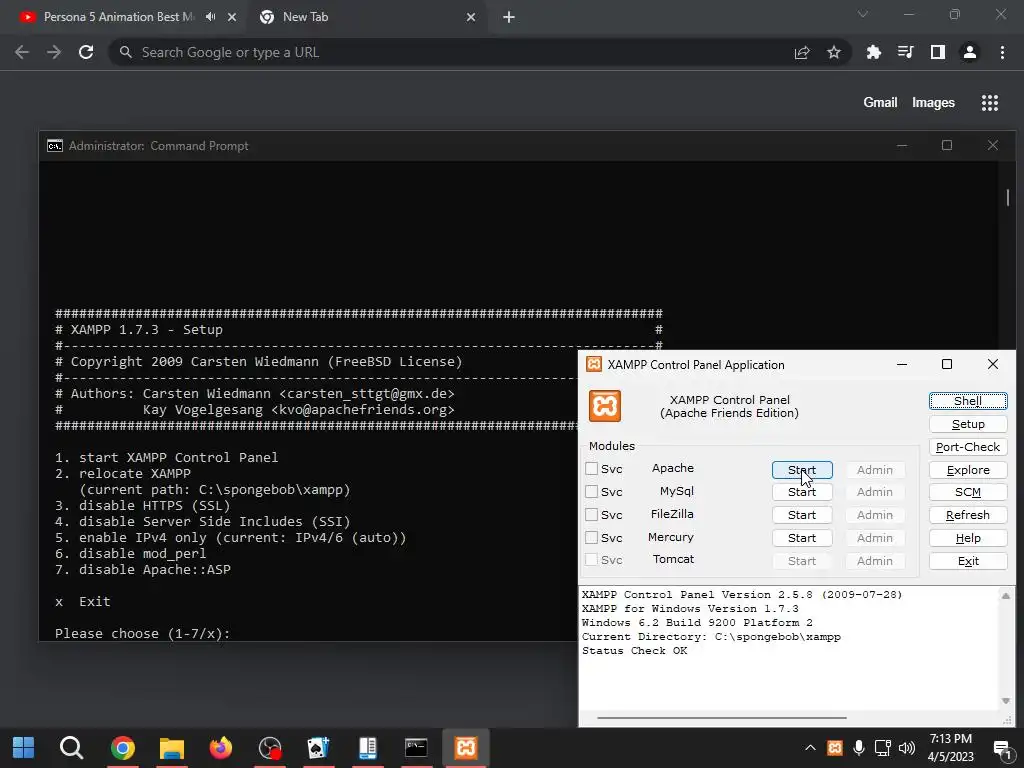The height and width of the screenshot is (768, 1024).
Task: Open taskbar Search
Action: [71, 747]
